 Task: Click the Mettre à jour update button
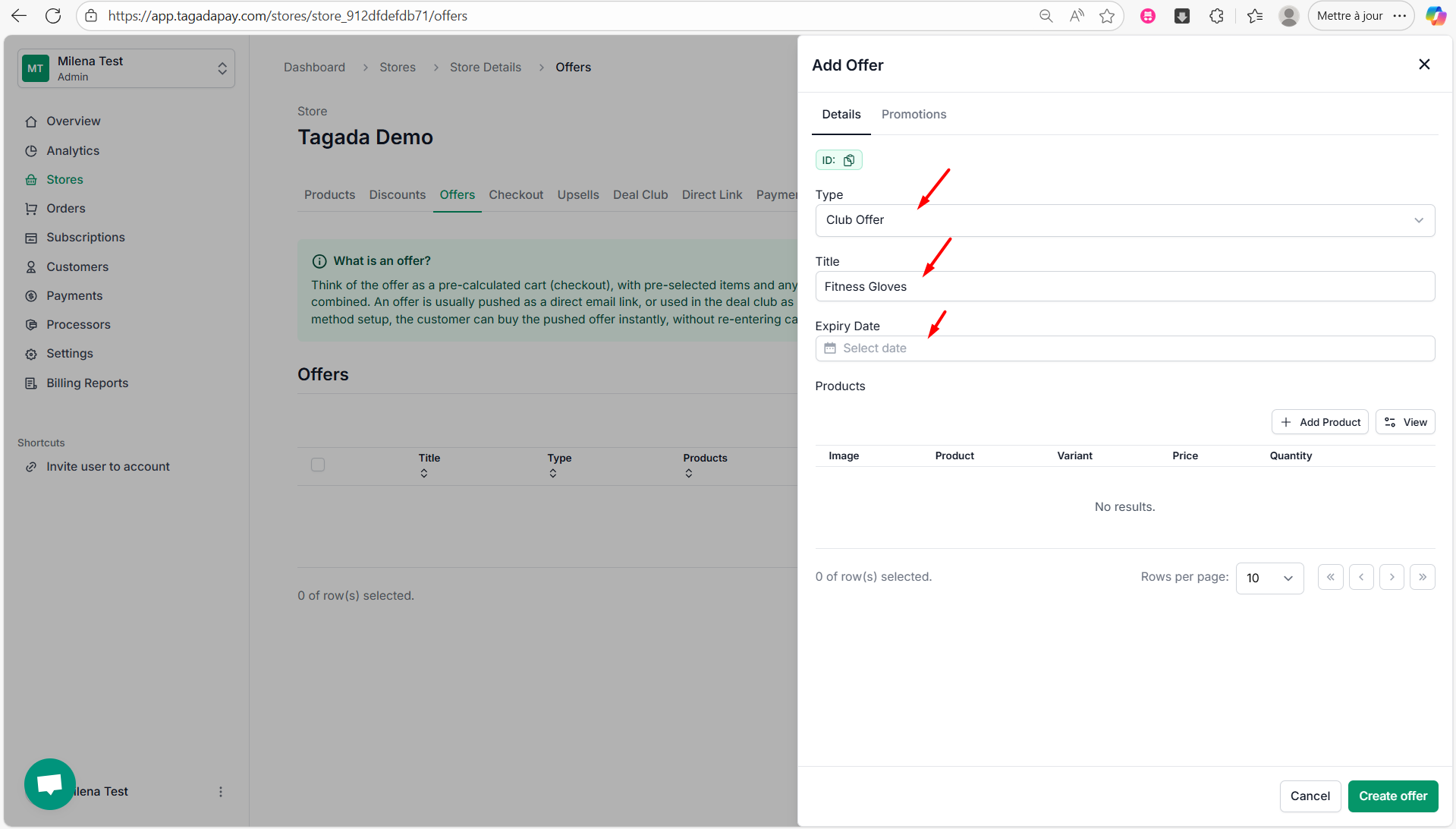point(1361,16)
